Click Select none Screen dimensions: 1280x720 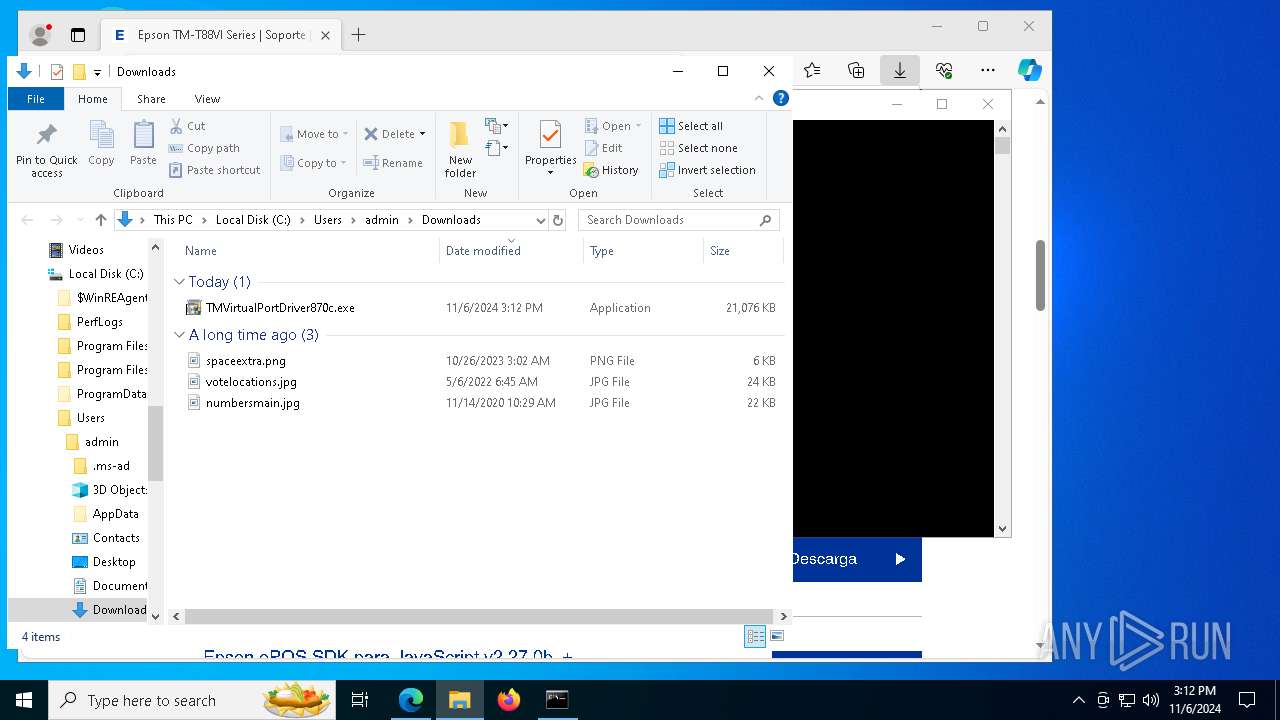pos(698,148)
